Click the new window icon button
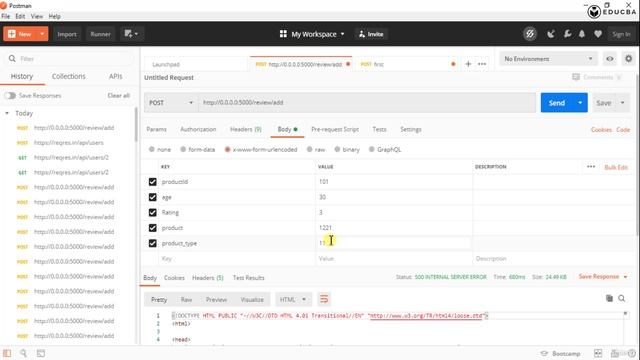The height and width of the screenshot is (360, 640). click(131, 34)
